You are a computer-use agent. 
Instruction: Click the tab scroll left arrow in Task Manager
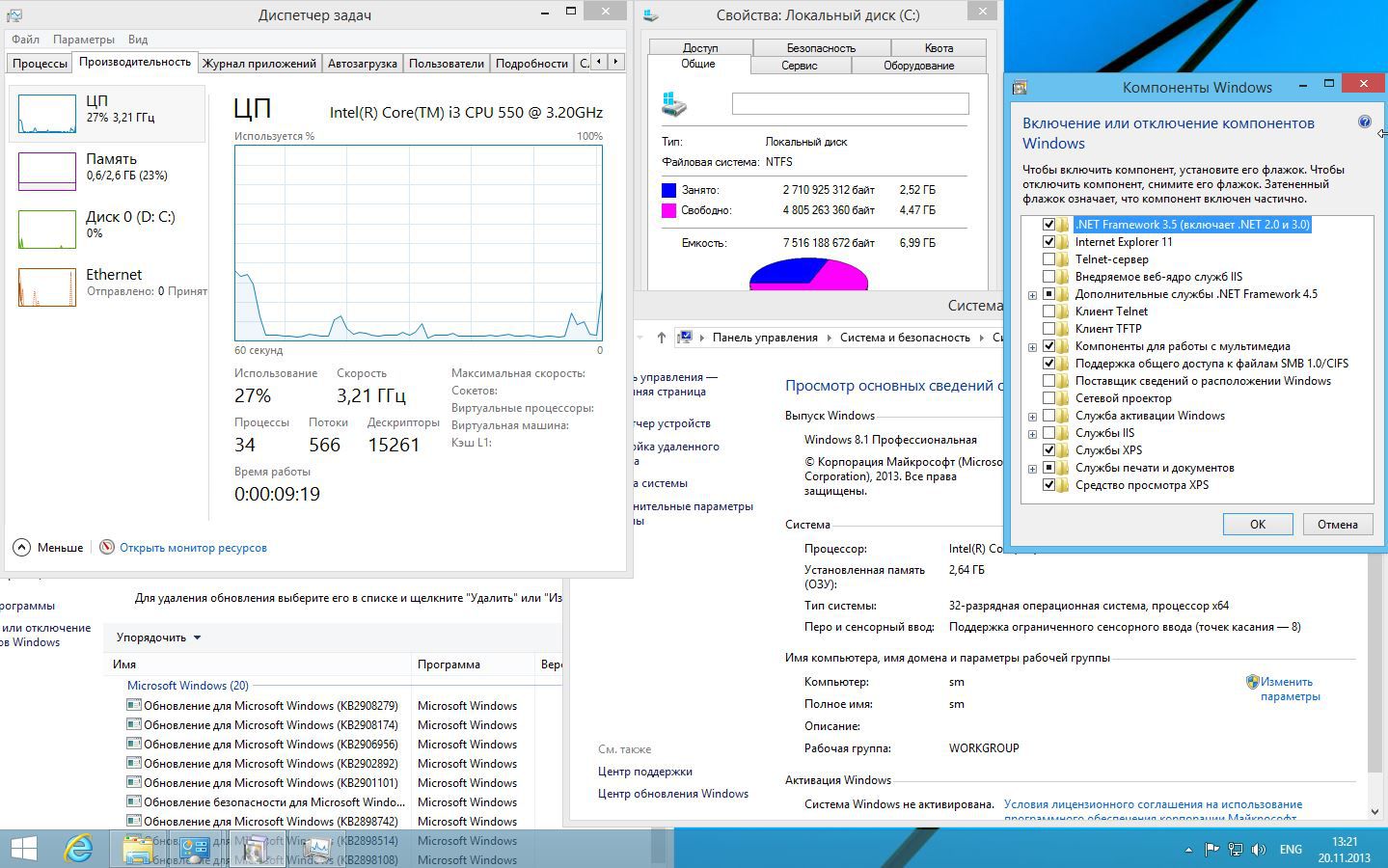[599, 62]
